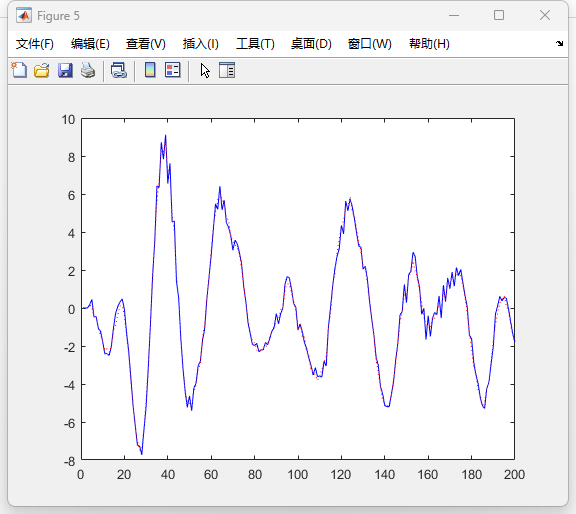576x514 pixels.
Task: Toggle the Edit Plot arrow tool
Action: [x=205, y=70]
